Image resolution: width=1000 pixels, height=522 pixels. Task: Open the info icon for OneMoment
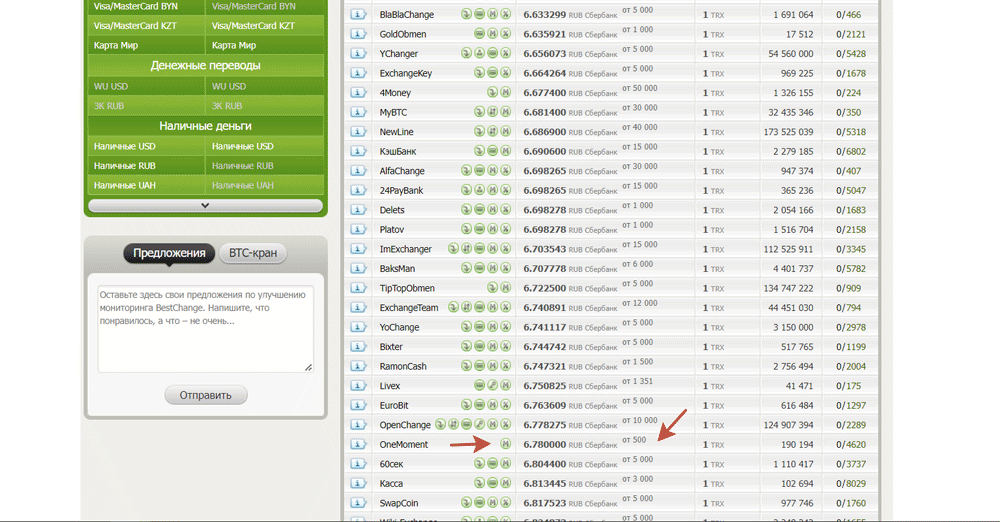click(358, 445)
